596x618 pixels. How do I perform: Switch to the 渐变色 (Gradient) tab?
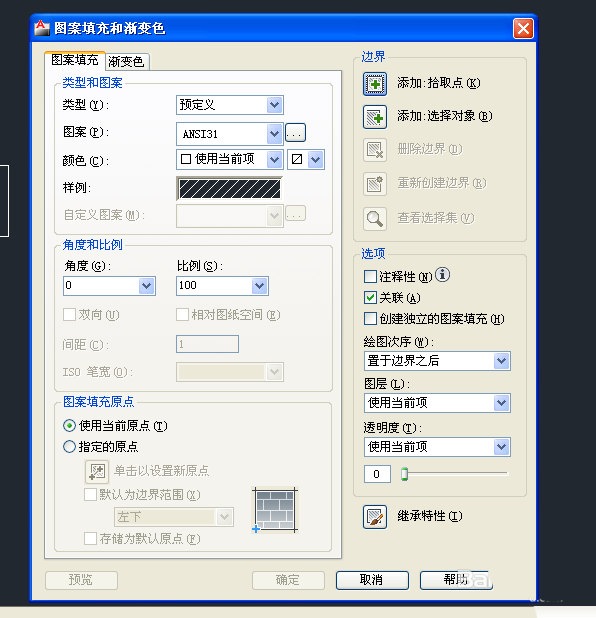point(127,62)
